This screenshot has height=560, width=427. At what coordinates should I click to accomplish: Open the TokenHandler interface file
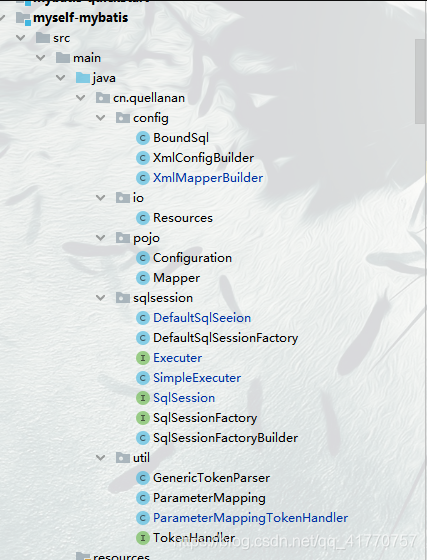tap(194, 538)
